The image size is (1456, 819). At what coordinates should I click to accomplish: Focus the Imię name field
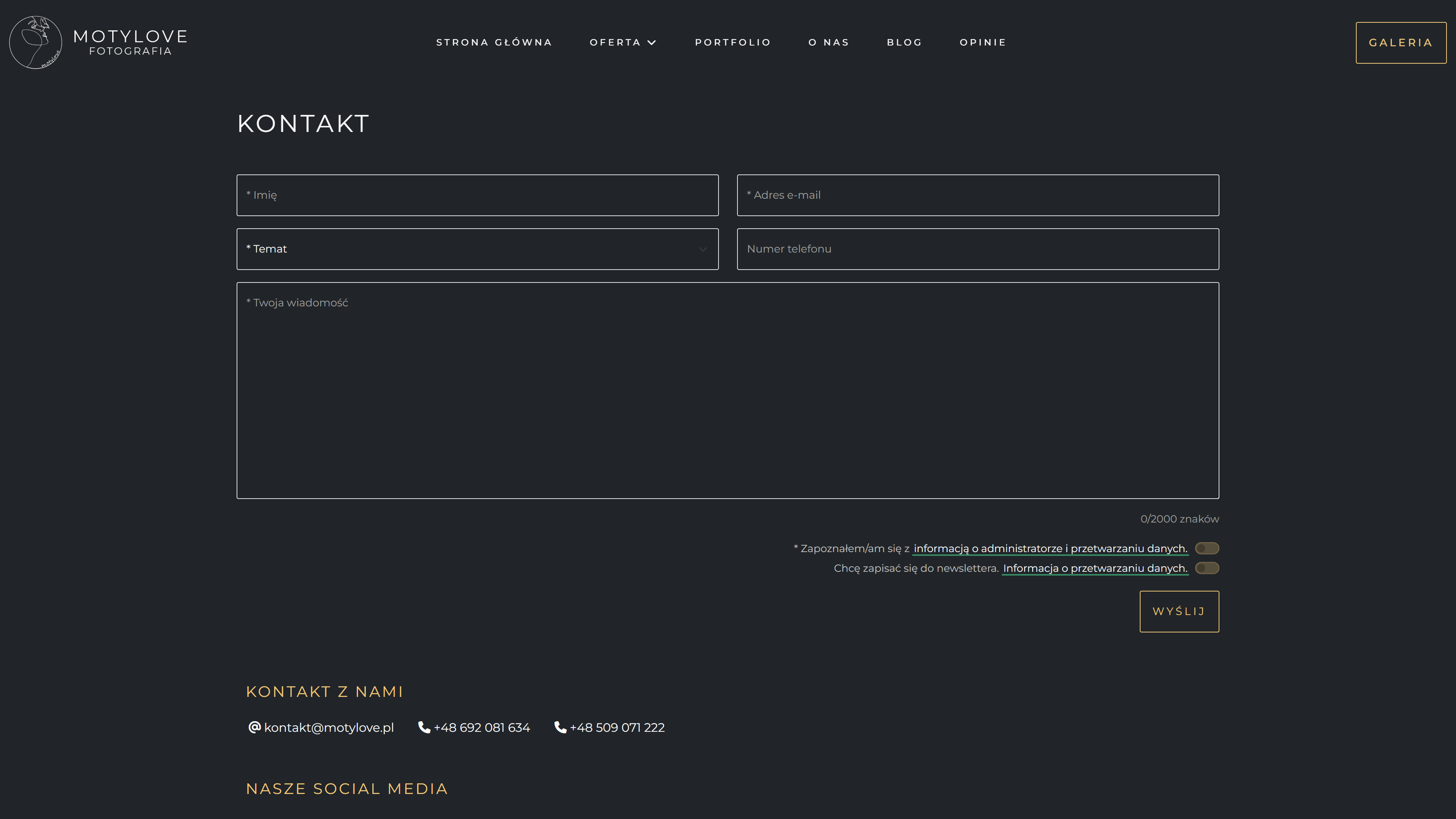[x=477, y=195]
